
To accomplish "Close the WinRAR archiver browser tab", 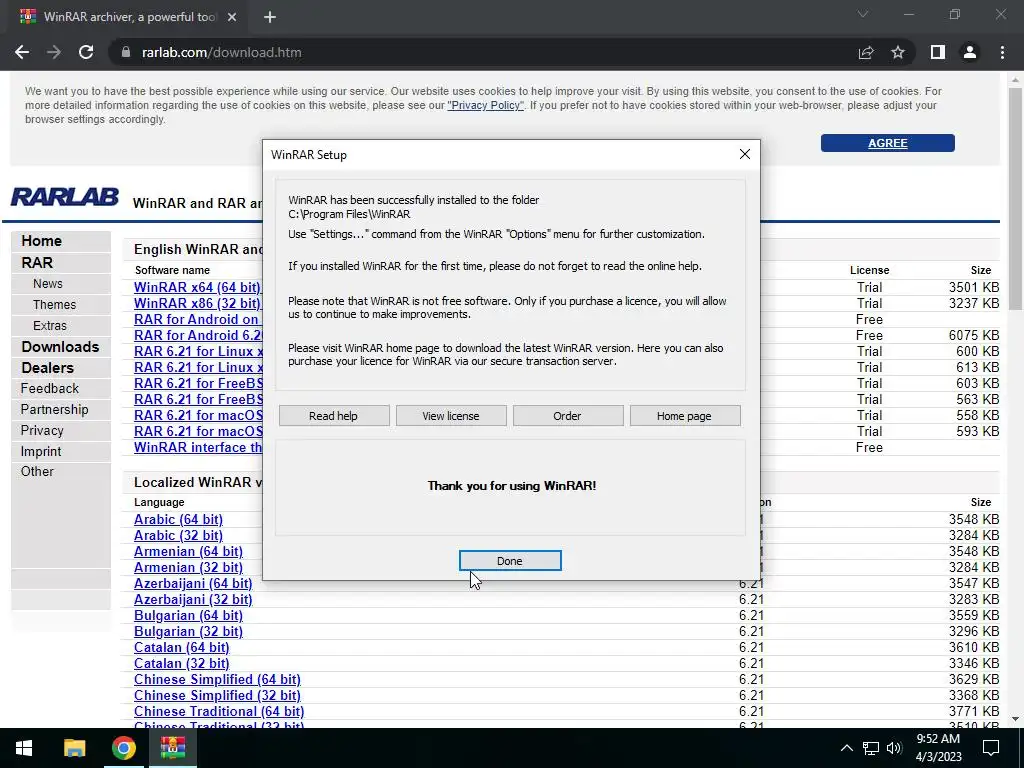I will tap(232, 17).
